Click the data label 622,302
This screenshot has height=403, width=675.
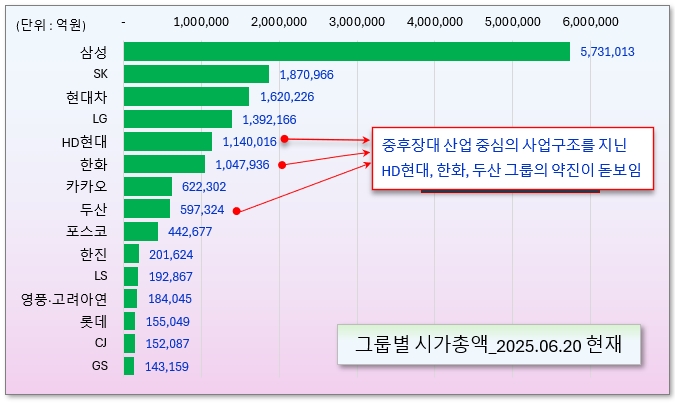tap(204, 187)
